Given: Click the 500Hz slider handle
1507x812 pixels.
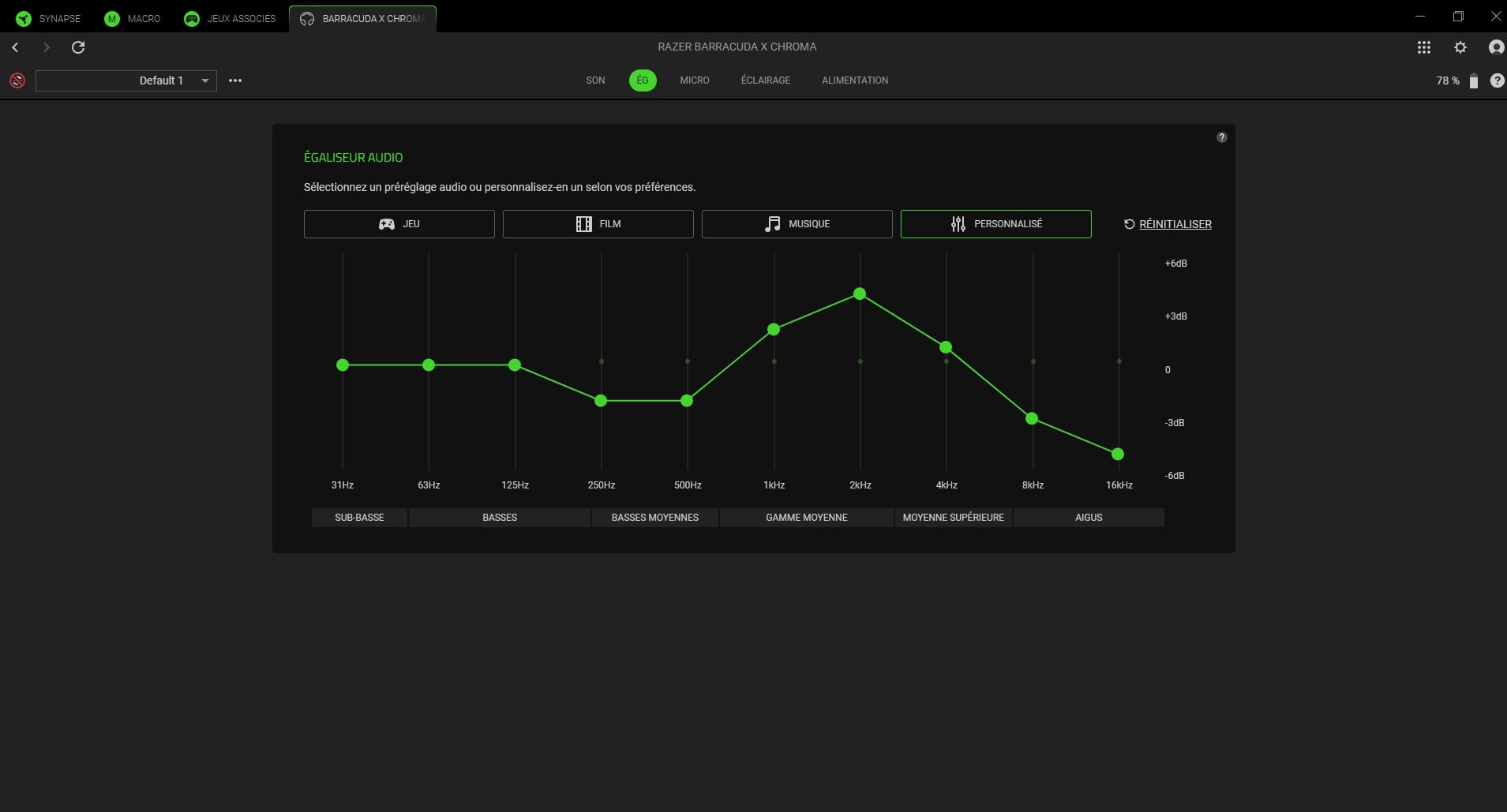Looking at the screenshot, I should click(x=687, y=401).
